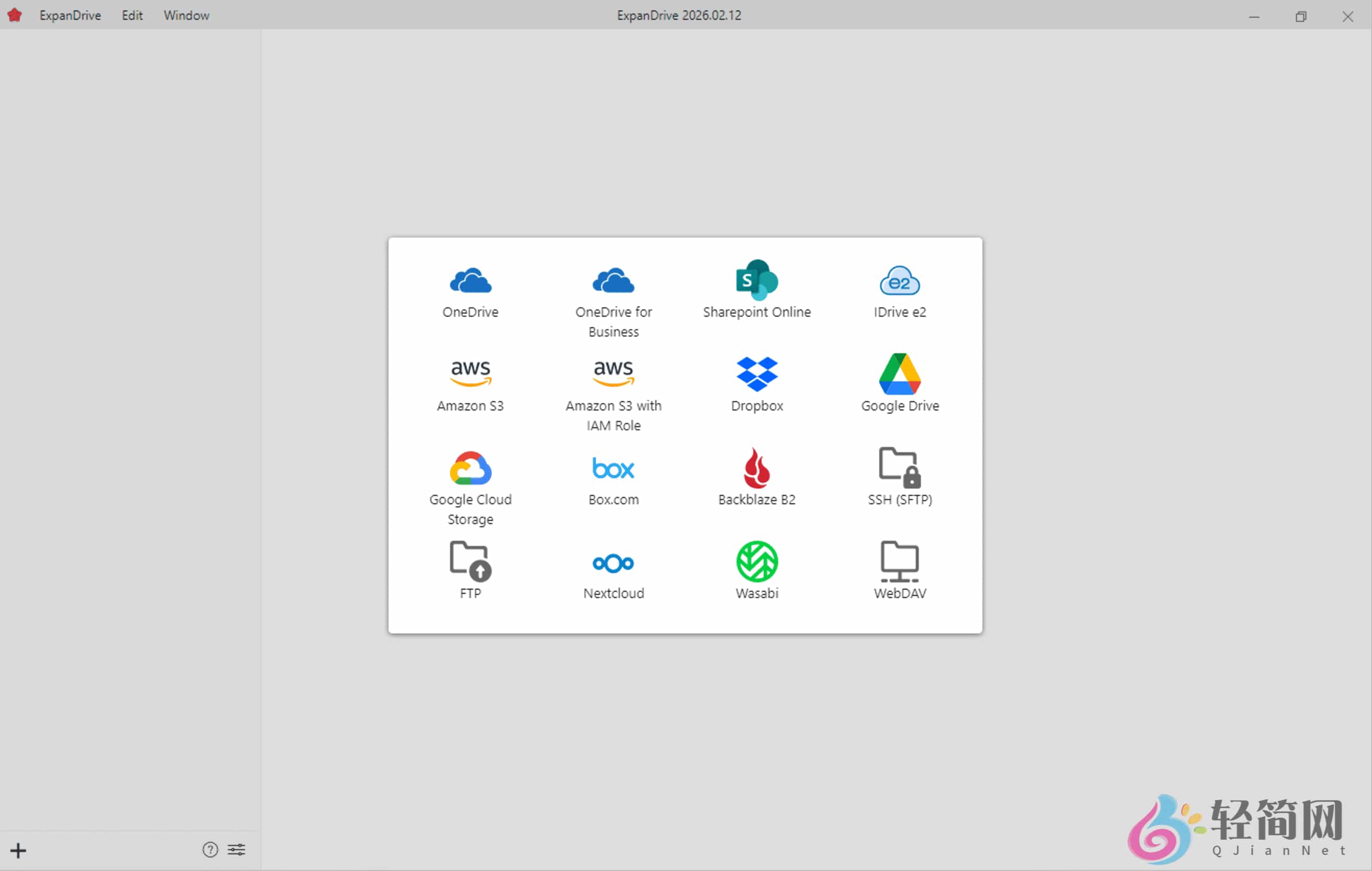Click the green Wasabi icon
The width and height of the screenshot is (1372, 871).
pos(757,561)
